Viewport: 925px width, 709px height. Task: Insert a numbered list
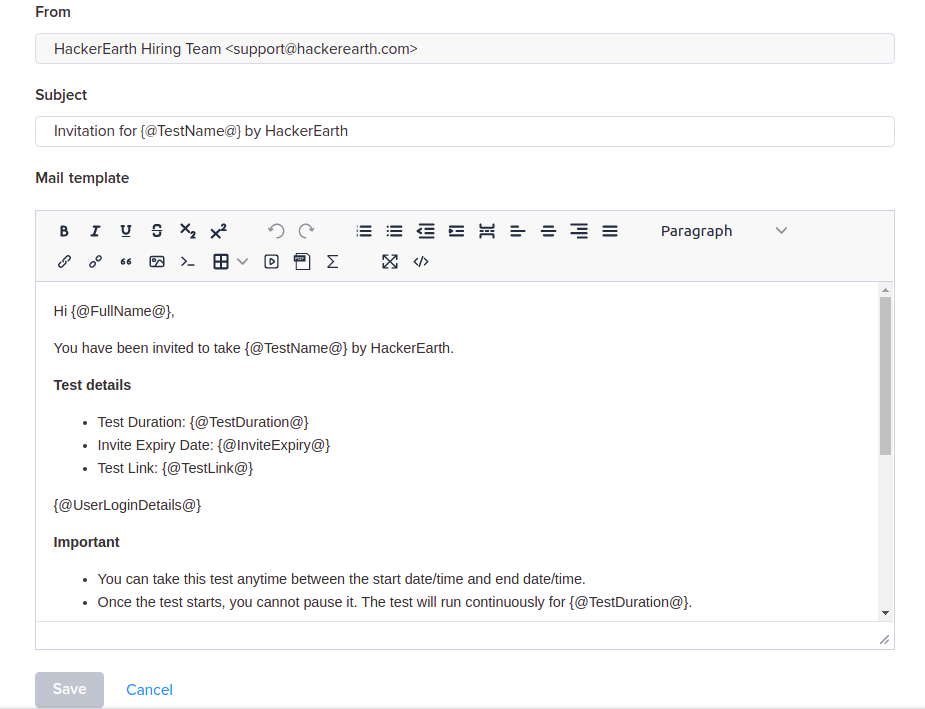tap(364, 231)
